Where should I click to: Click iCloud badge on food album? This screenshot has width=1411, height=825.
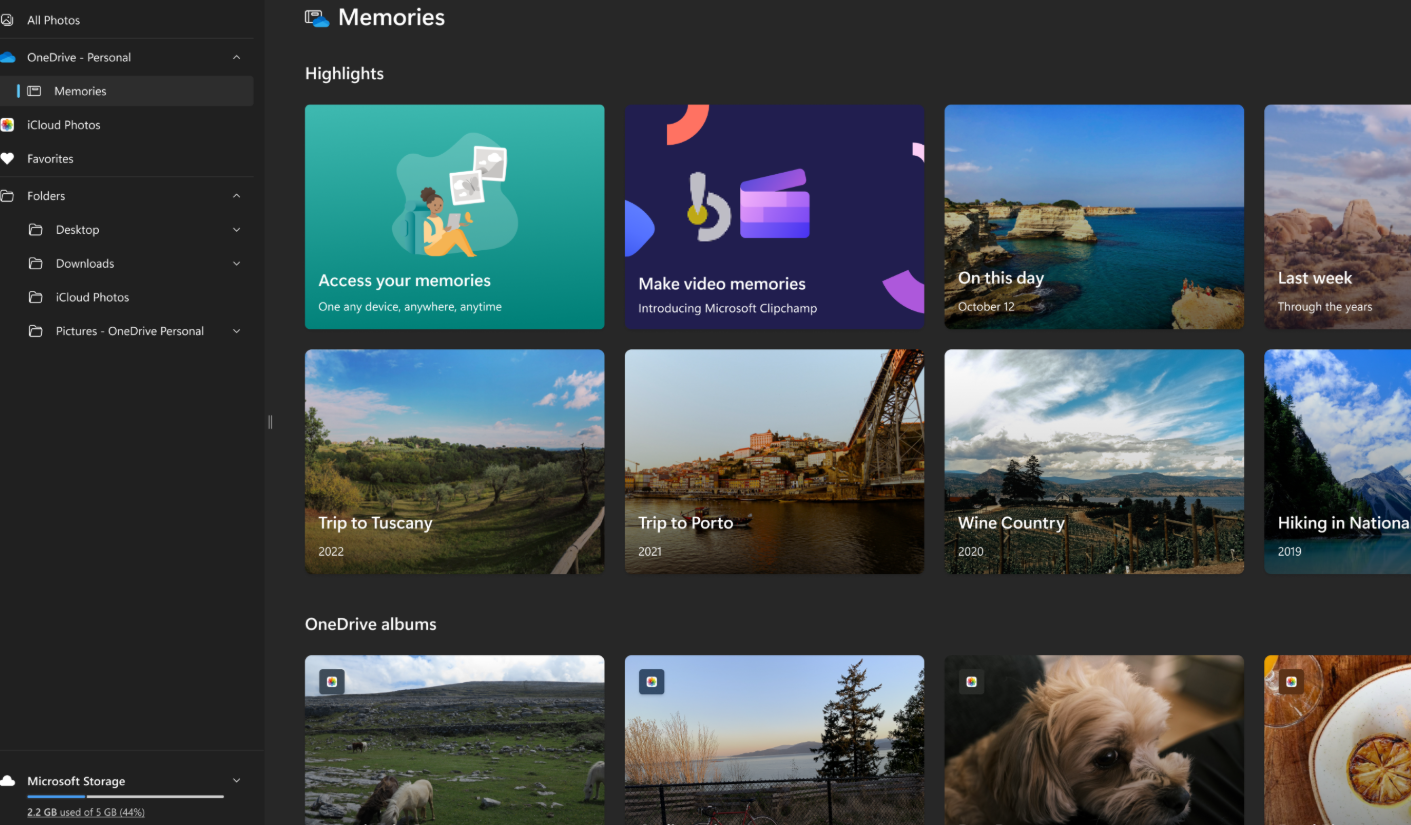pyautogui.click(x=1292, y=682)
